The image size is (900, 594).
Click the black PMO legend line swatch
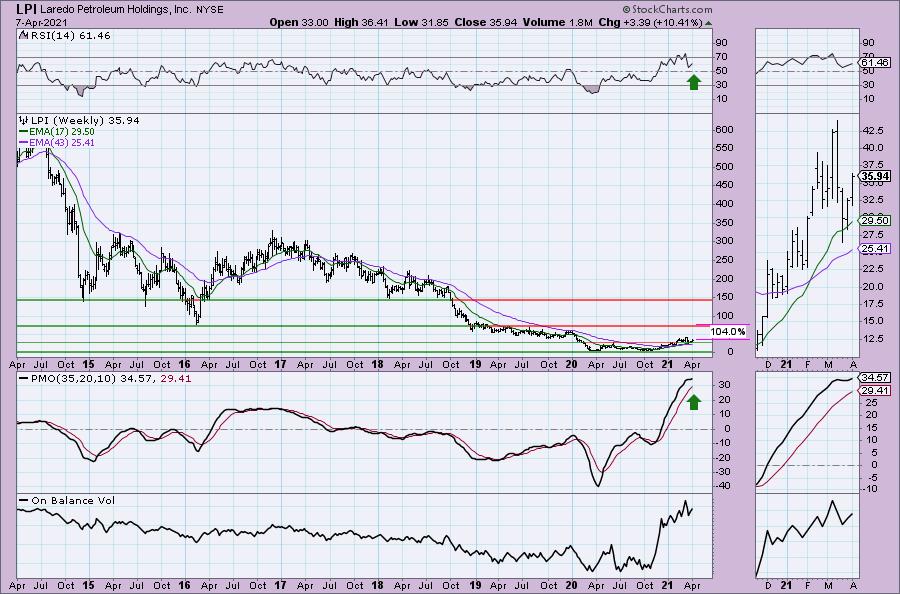coord(24,379)
